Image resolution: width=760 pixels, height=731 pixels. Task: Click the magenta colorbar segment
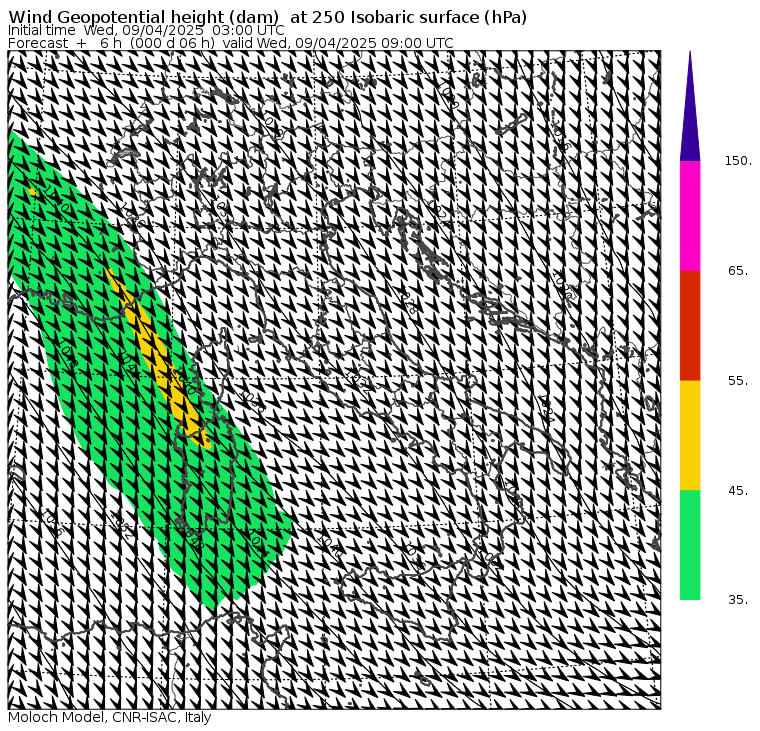pos(690,216)
